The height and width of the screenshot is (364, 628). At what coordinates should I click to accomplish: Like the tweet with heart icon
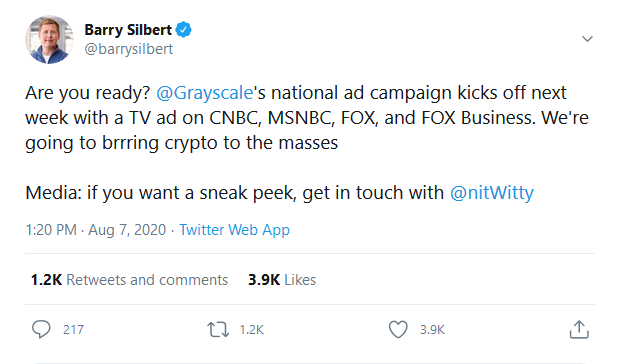click(398, 330)
